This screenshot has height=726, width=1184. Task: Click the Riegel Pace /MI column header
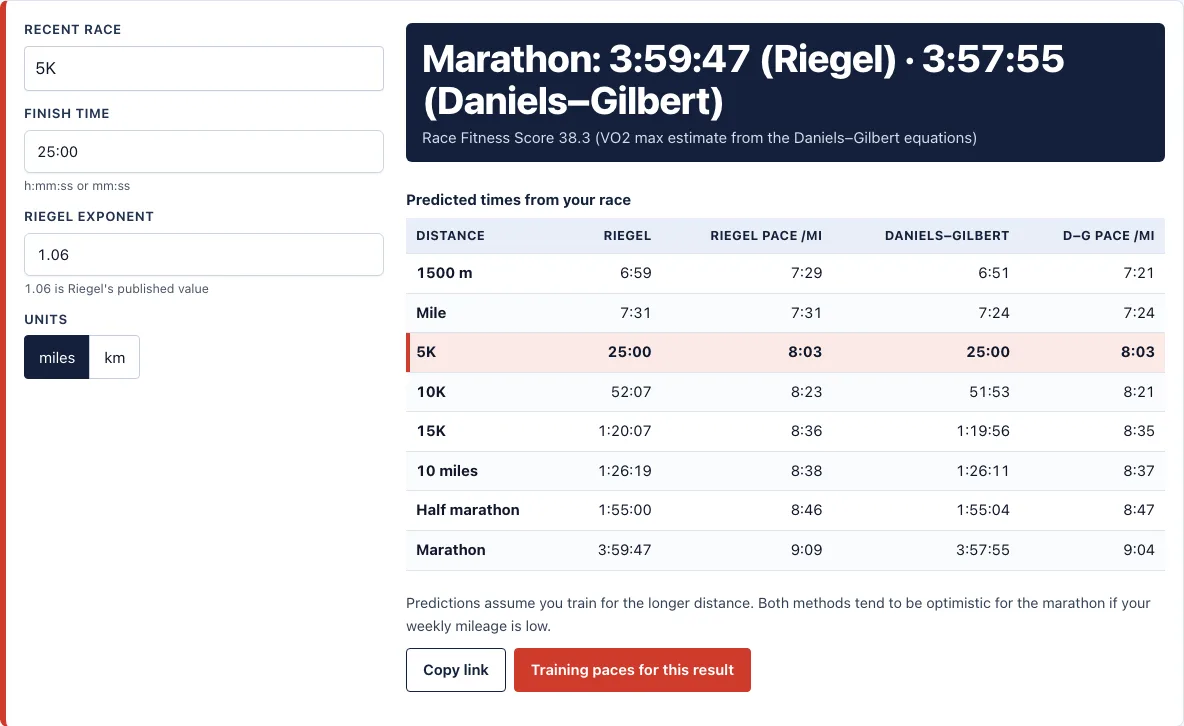pyautogui.click(x=766, y=236)
